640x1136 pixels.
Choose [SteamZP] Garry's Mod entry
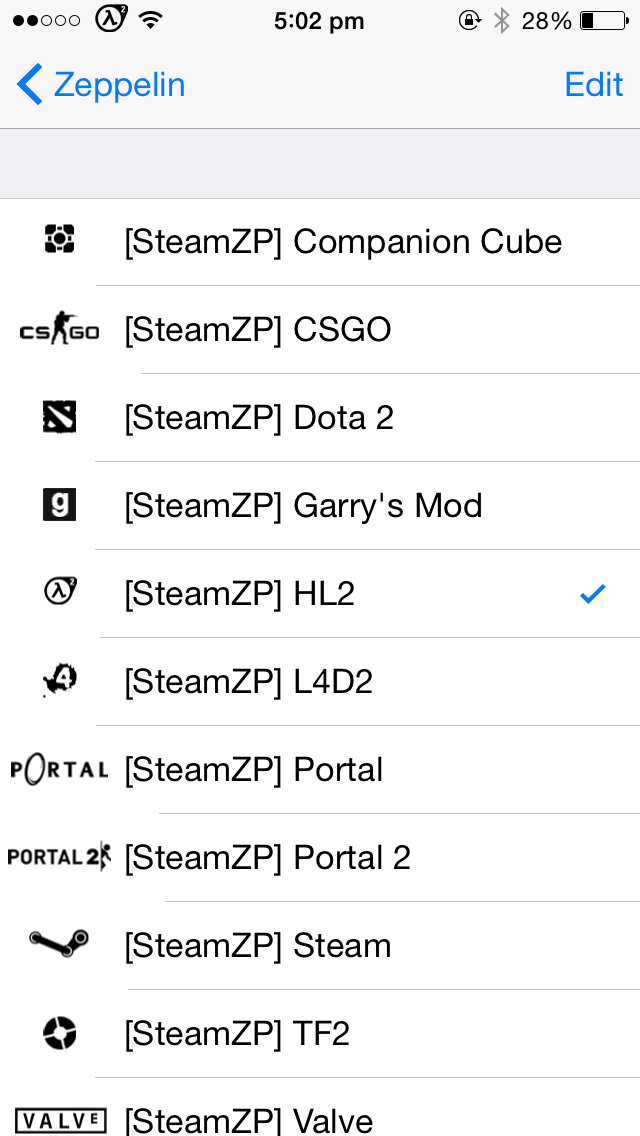point(320,506)
